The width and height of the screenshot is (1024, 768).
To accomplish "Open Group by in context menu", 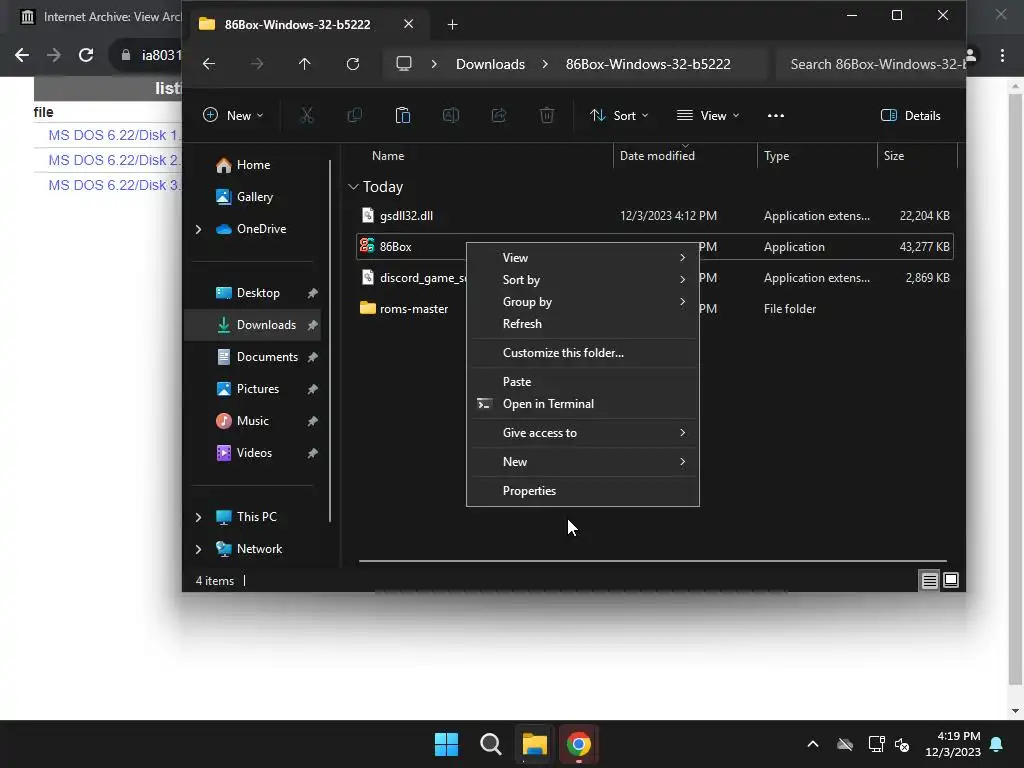I will [x=583, y=302].
